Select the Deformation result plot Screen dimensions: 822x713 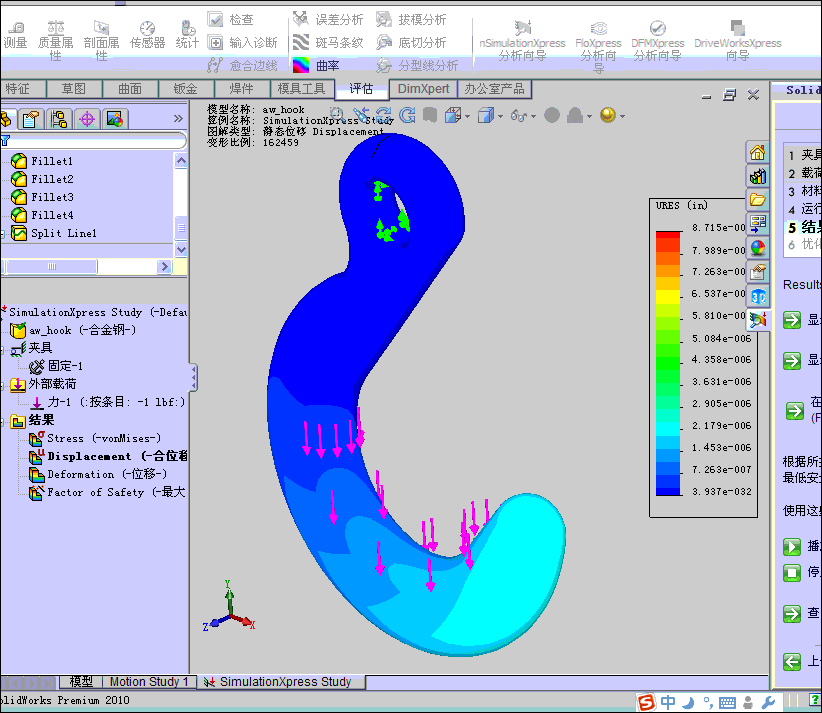click(x=98, y=474)
